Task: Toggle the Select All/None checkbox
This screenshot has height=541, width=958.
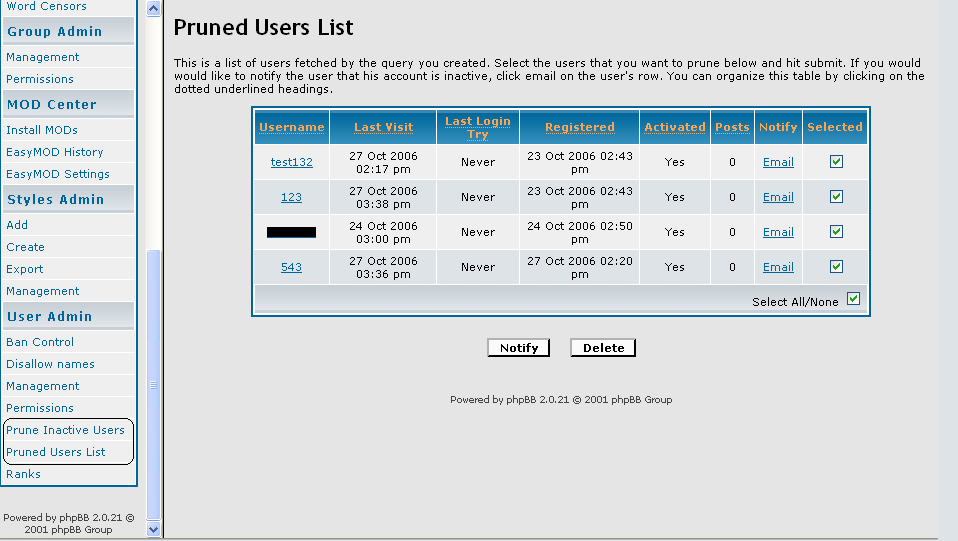Action: (853, 299)
